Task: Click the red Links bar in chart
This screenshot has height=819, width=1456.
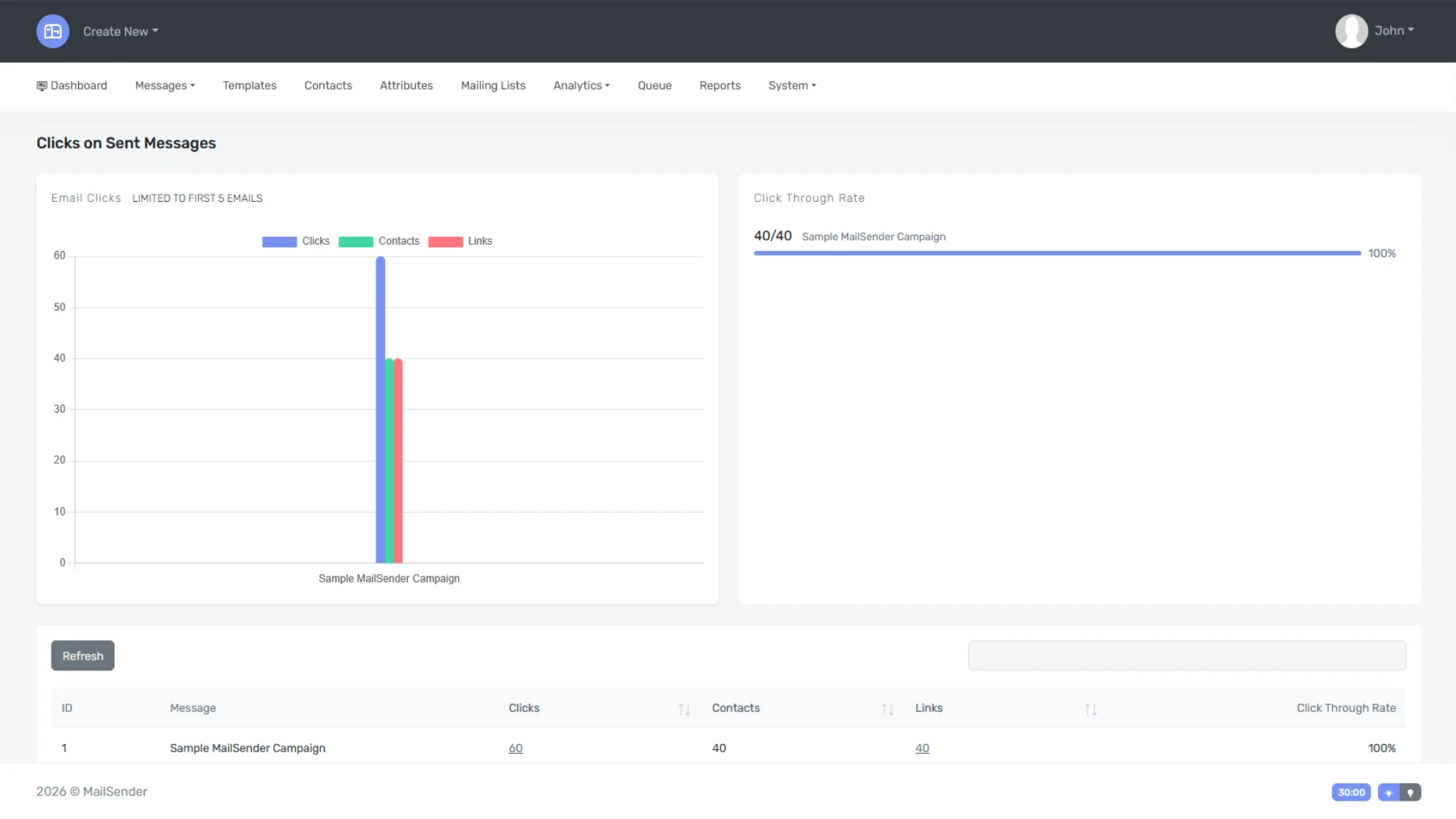Action: tap(398, 460)
